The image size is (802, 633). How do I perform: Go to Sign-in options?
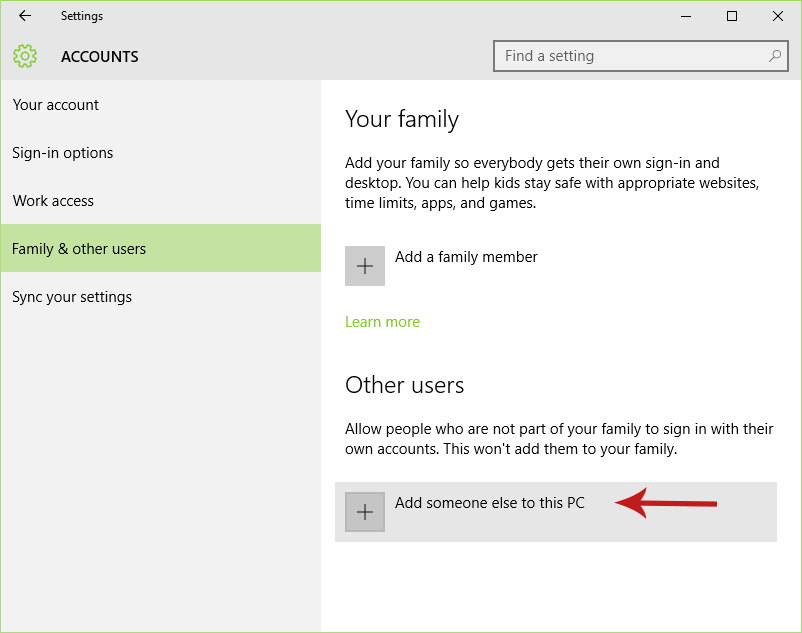[x=62, y=153]
